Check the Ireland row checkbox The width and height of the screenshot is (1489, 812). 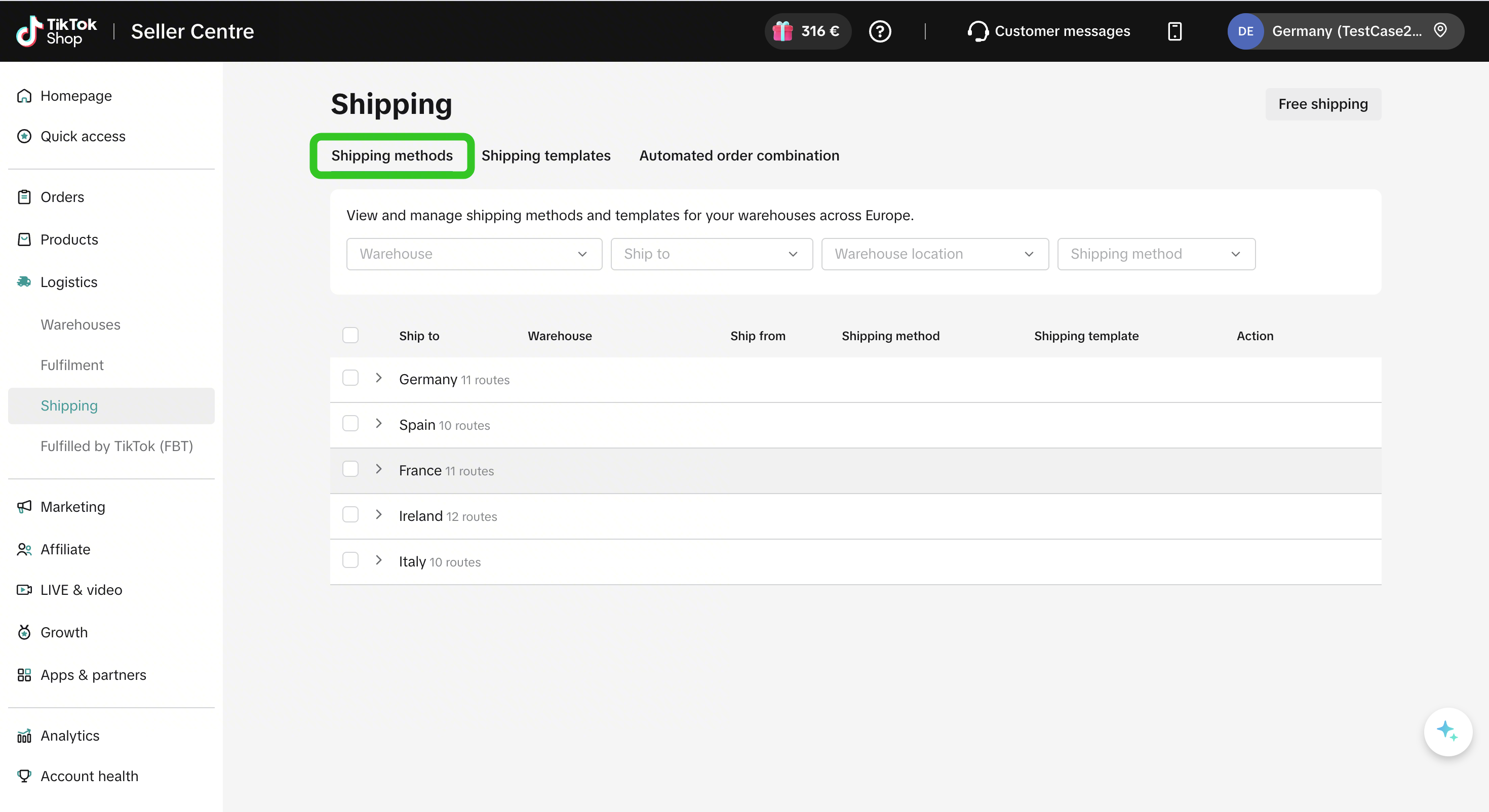pyautogui.click(x=350, y=515)
